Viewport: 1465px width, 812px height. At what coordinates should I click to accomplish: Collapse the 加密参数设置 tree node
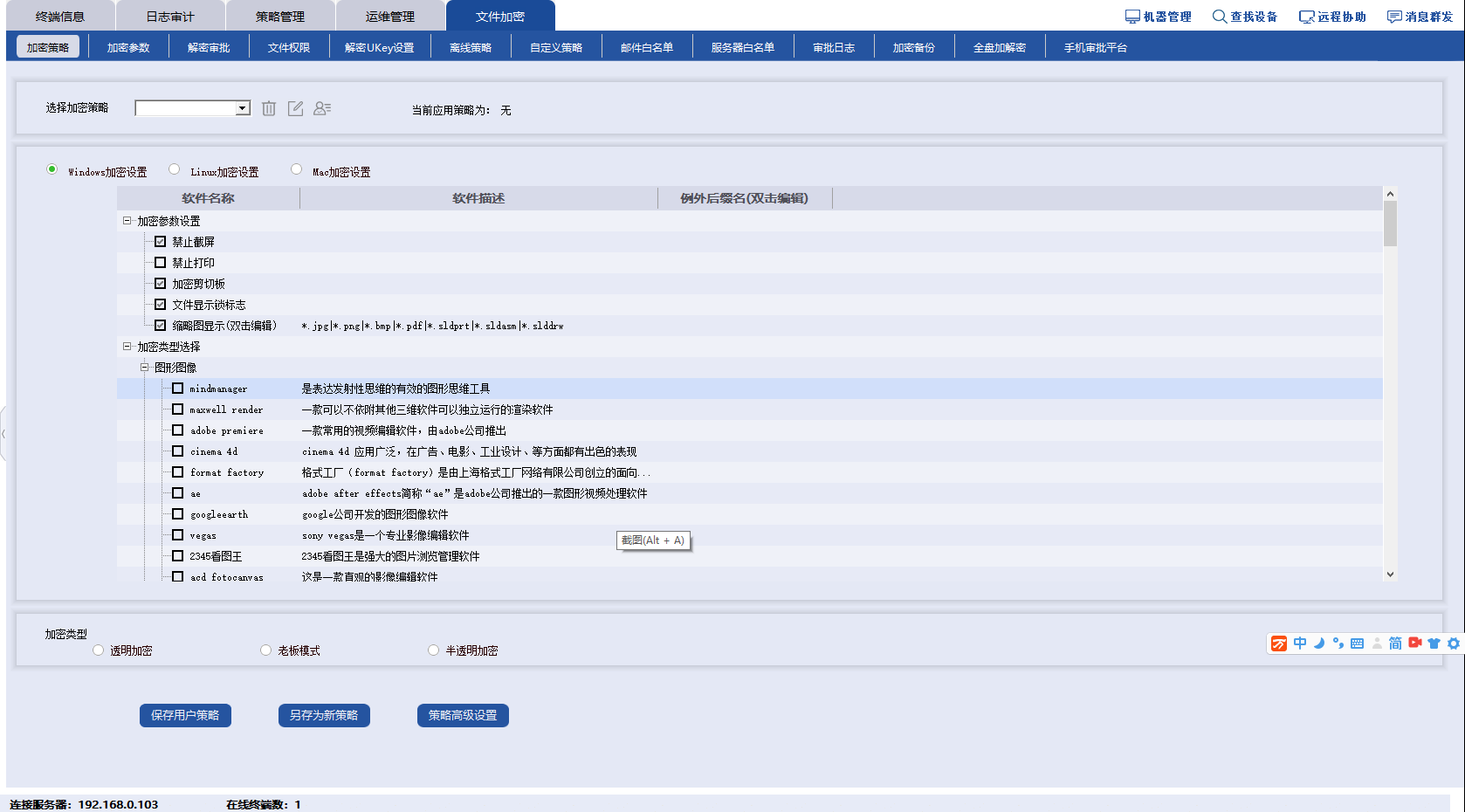[127, 221]
